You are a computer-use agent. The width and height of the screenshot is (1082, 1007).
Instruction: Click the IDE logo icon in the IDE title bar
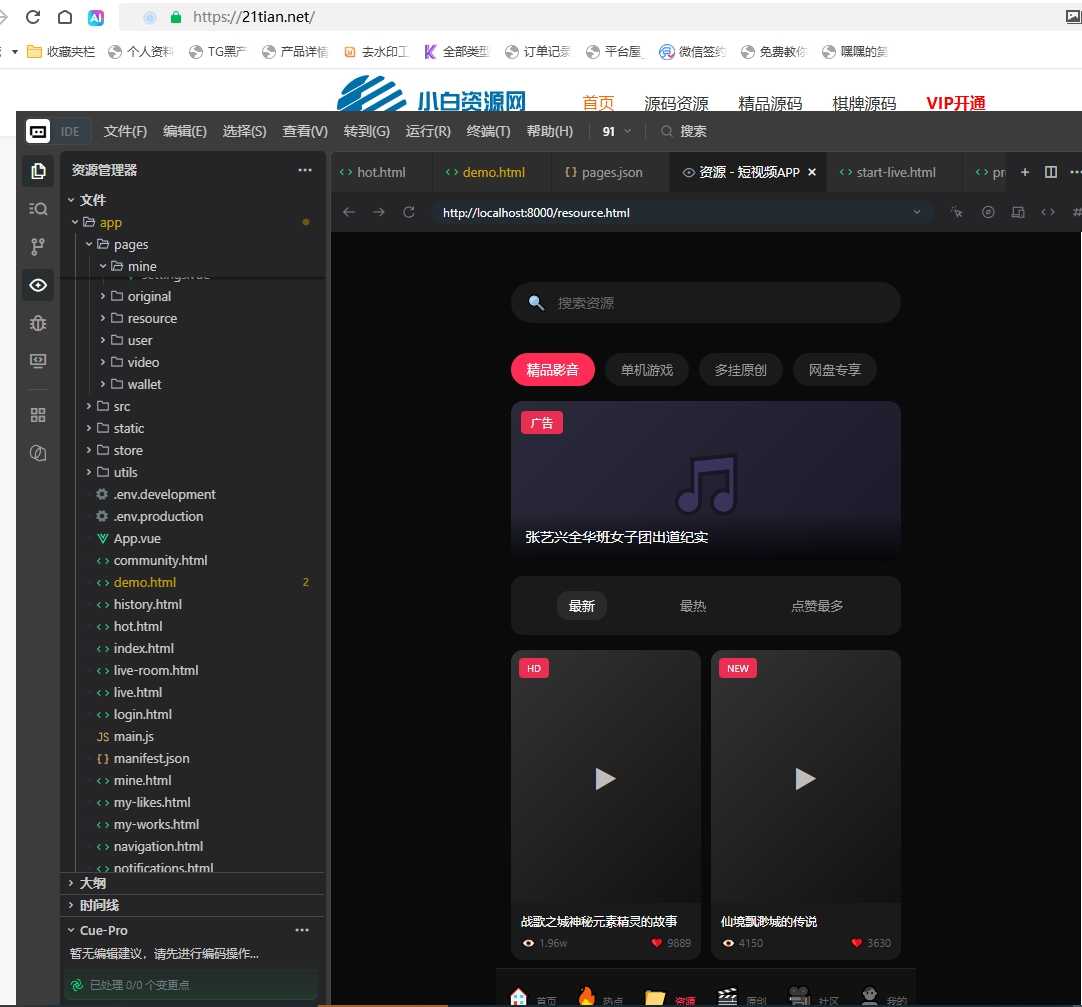pyautogui.click(x=38, y=131)
